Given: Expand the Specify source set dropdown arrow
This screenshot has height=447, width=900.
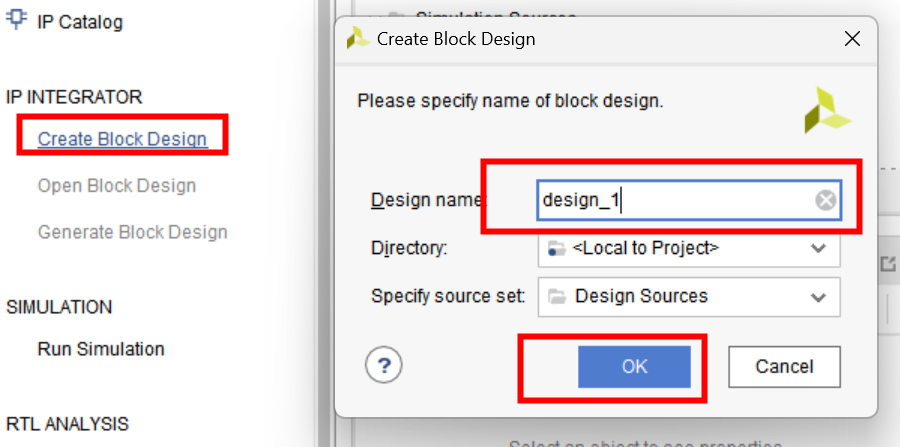Looking at the screenshot, I should point(817,297).
